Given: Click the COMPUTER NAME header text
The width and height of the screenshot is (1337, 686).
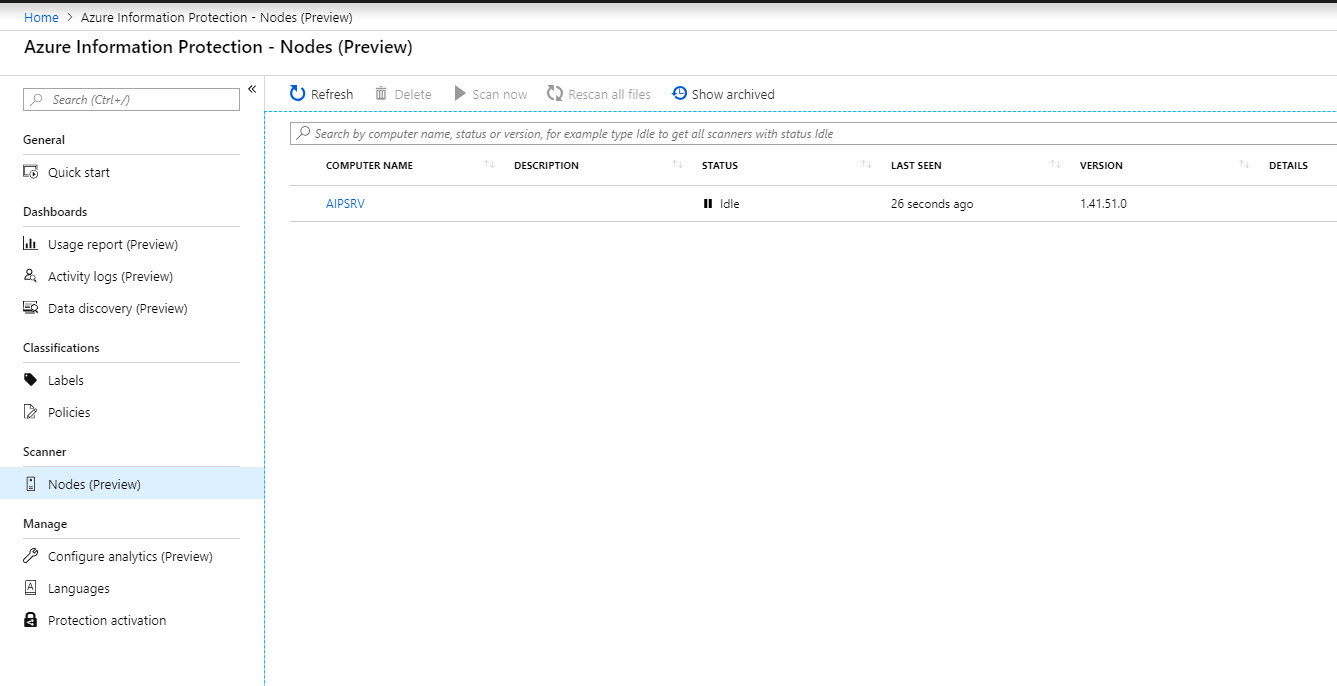Looking at the screenshot, I should click(369, 165).
